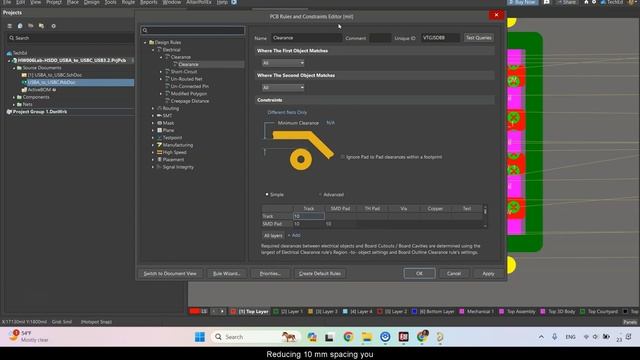Open the ActiveBOM document in Projects

[40, 90]
